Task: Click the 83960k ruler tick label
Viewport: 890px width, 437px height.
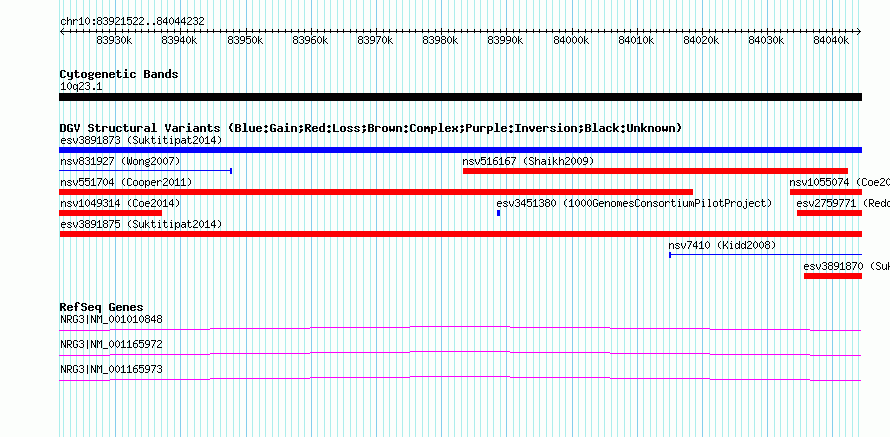Action: coord(310,40)
